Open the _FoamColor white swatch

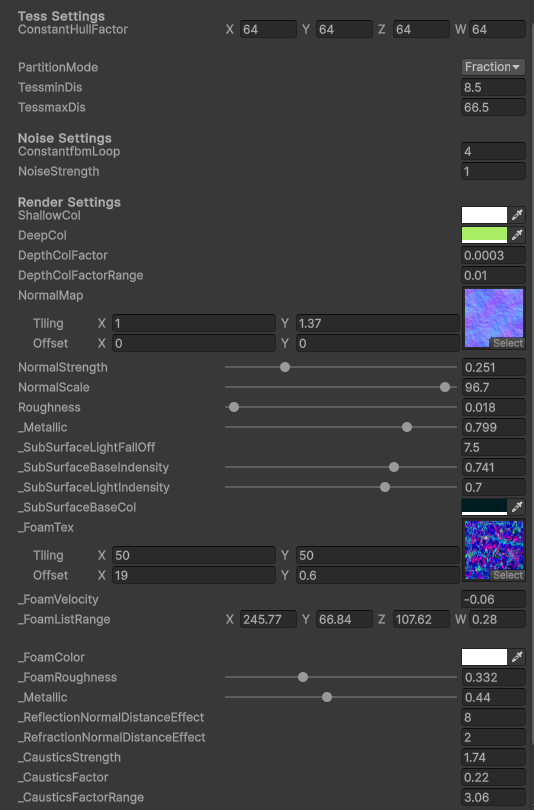484,657
